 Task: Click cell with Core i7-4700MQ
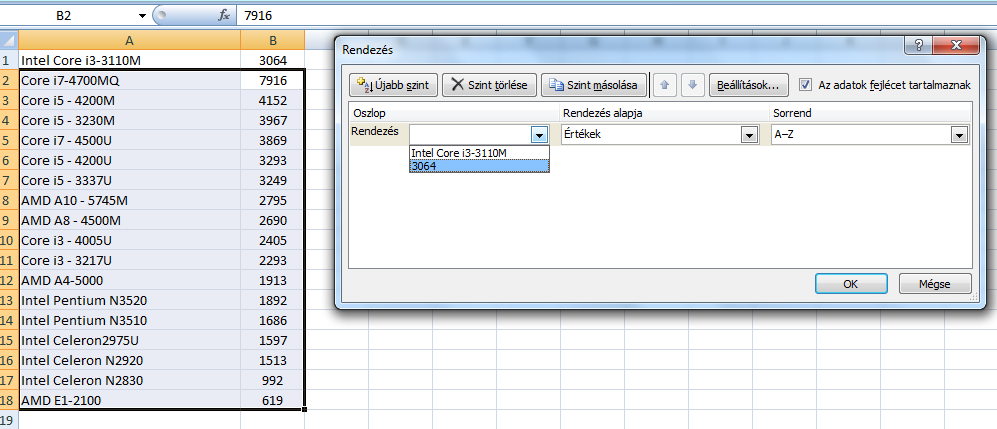tap(130, 81)
